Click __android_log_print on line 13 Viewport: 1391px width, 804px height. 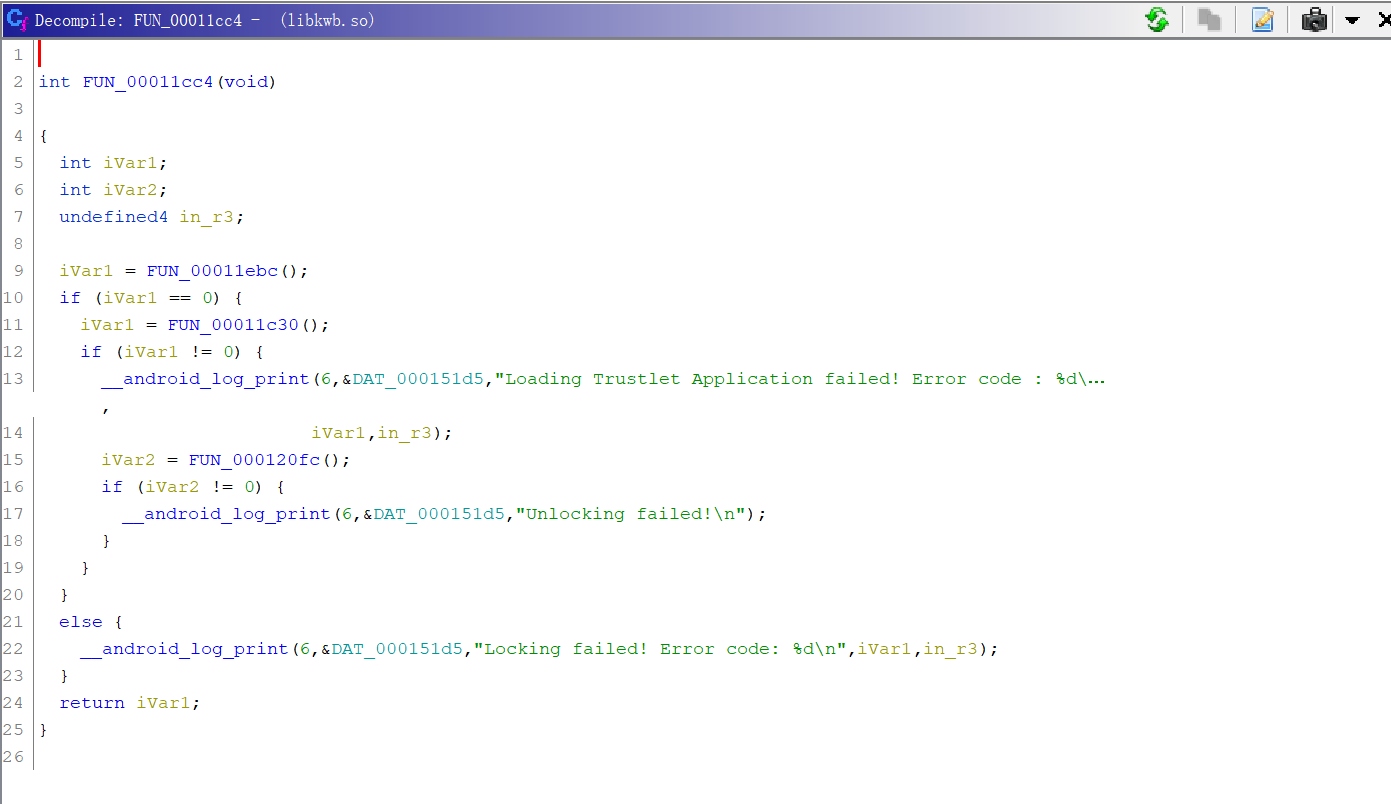click(205, 379)
